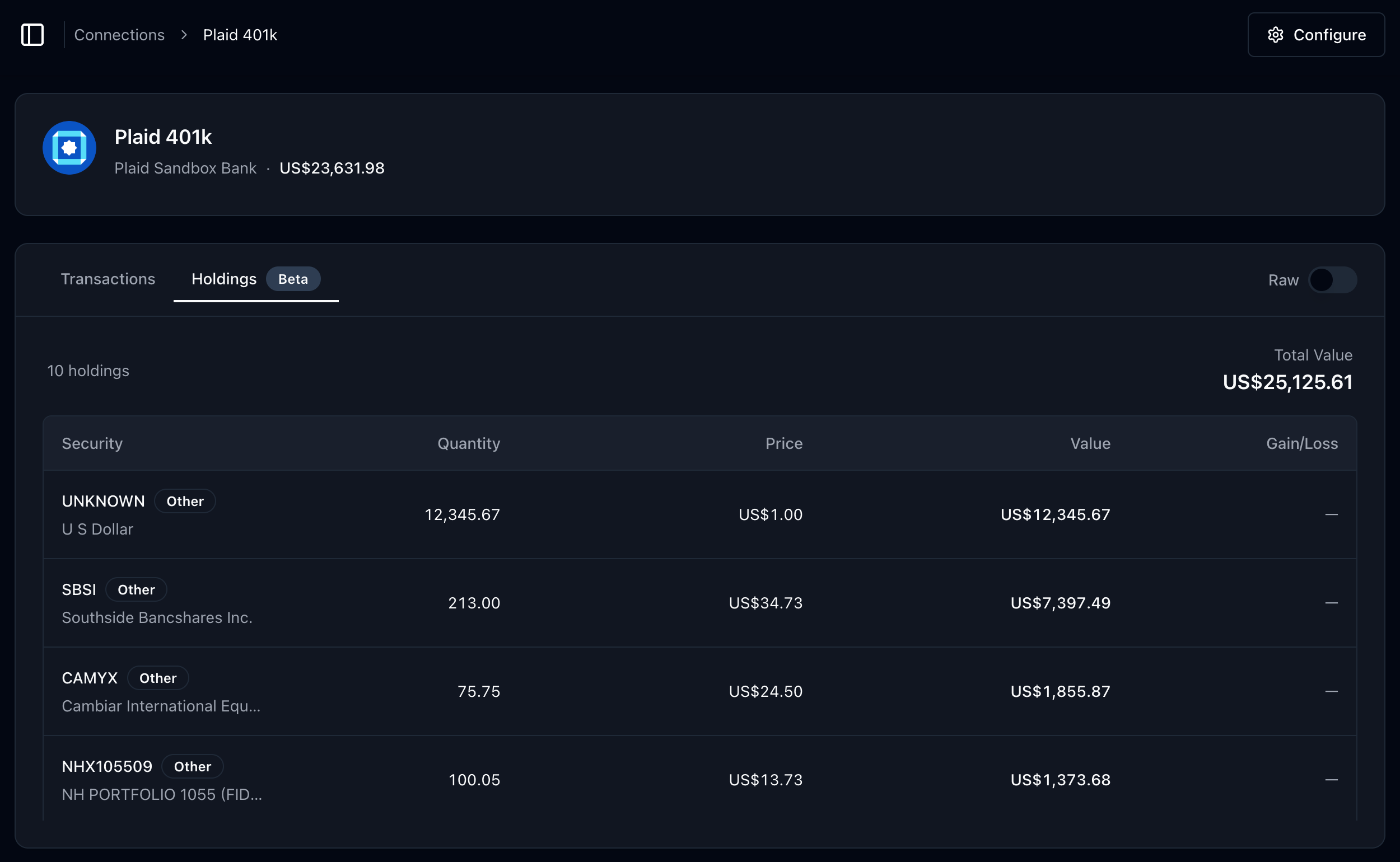Click the Beta badge
This screenshot has width=1400, height=862.
pyautogui.click(x=293, y=279)
